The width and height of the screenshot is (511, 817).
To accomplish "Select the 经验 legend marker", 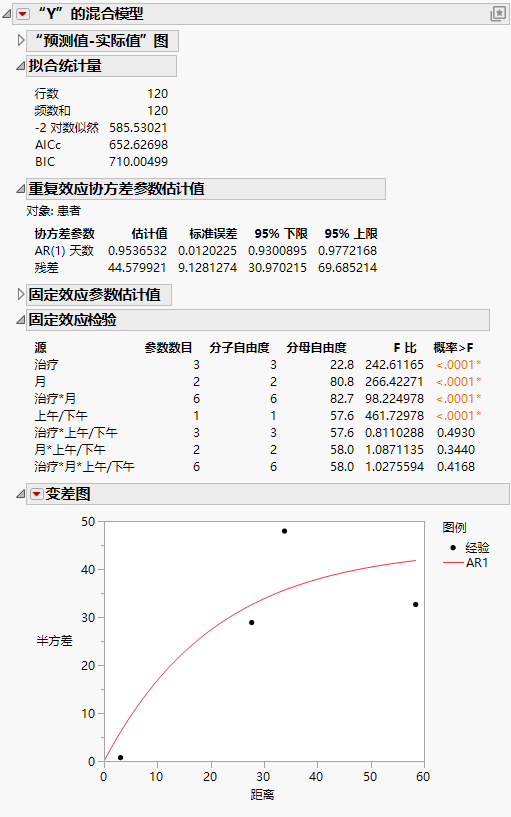I will point(453,548).
